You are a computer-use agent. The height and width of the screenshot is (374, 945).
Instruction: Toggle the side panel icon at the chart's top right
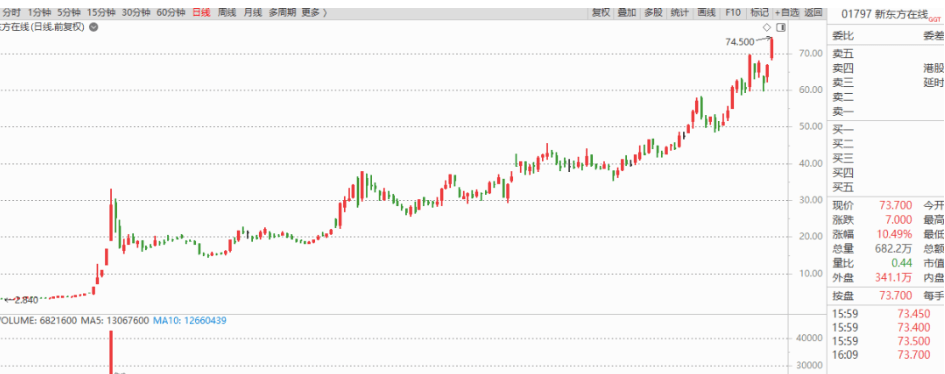[x=781, y=27]
